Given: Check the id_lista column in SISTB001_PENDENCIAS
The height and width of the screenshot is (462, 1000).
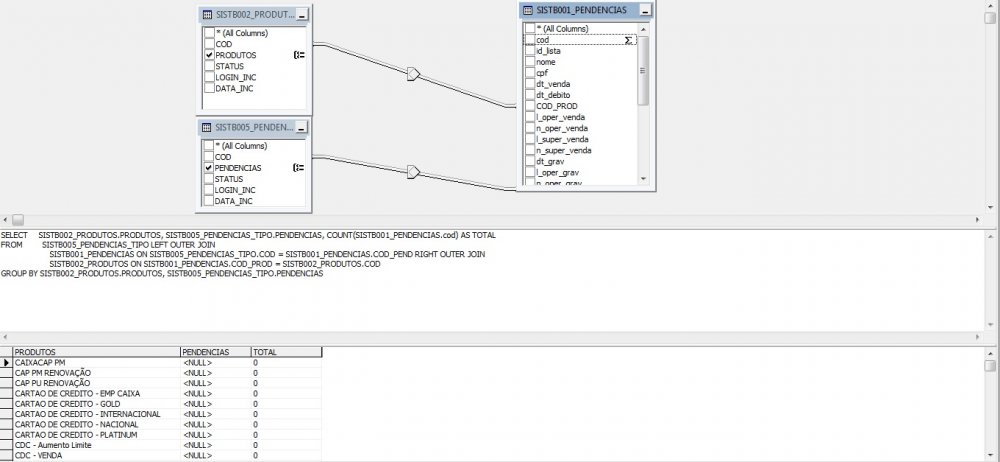Looking at the screenshot, I should click(x=530, y=51).
